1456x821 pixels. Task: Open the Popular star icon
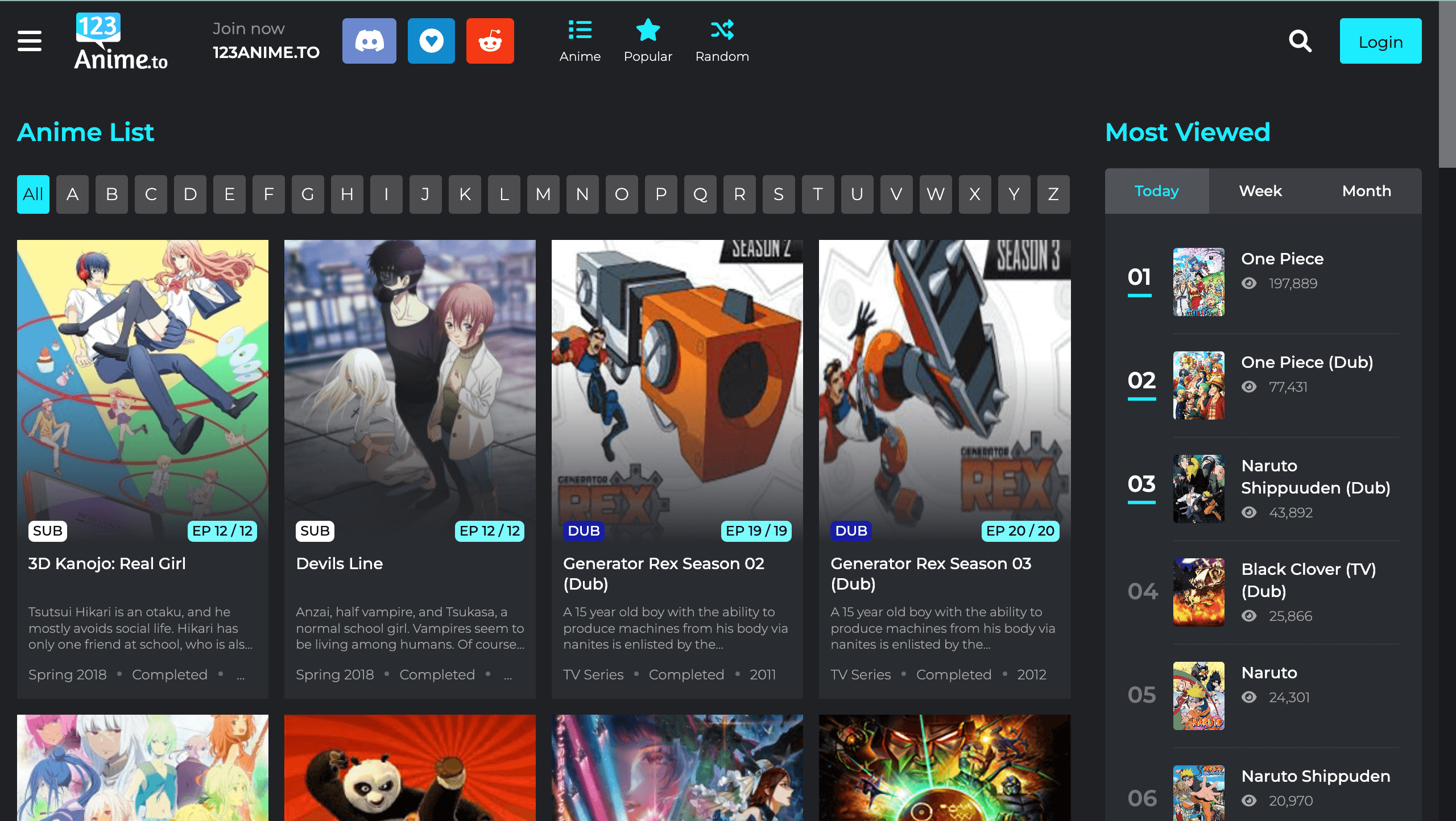(x=648, y=41)
